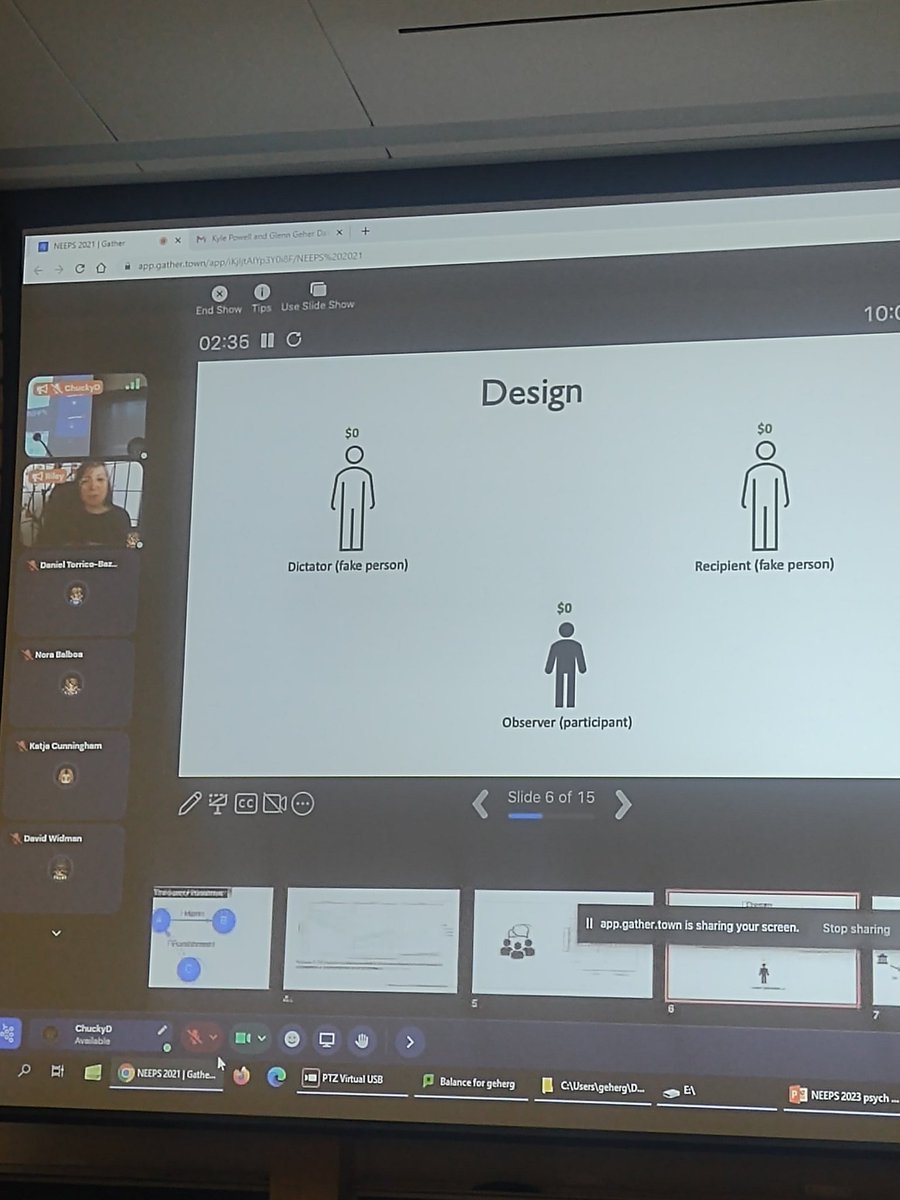Click the gather.town address bar
900x1200 pixels.
(250, 261)
